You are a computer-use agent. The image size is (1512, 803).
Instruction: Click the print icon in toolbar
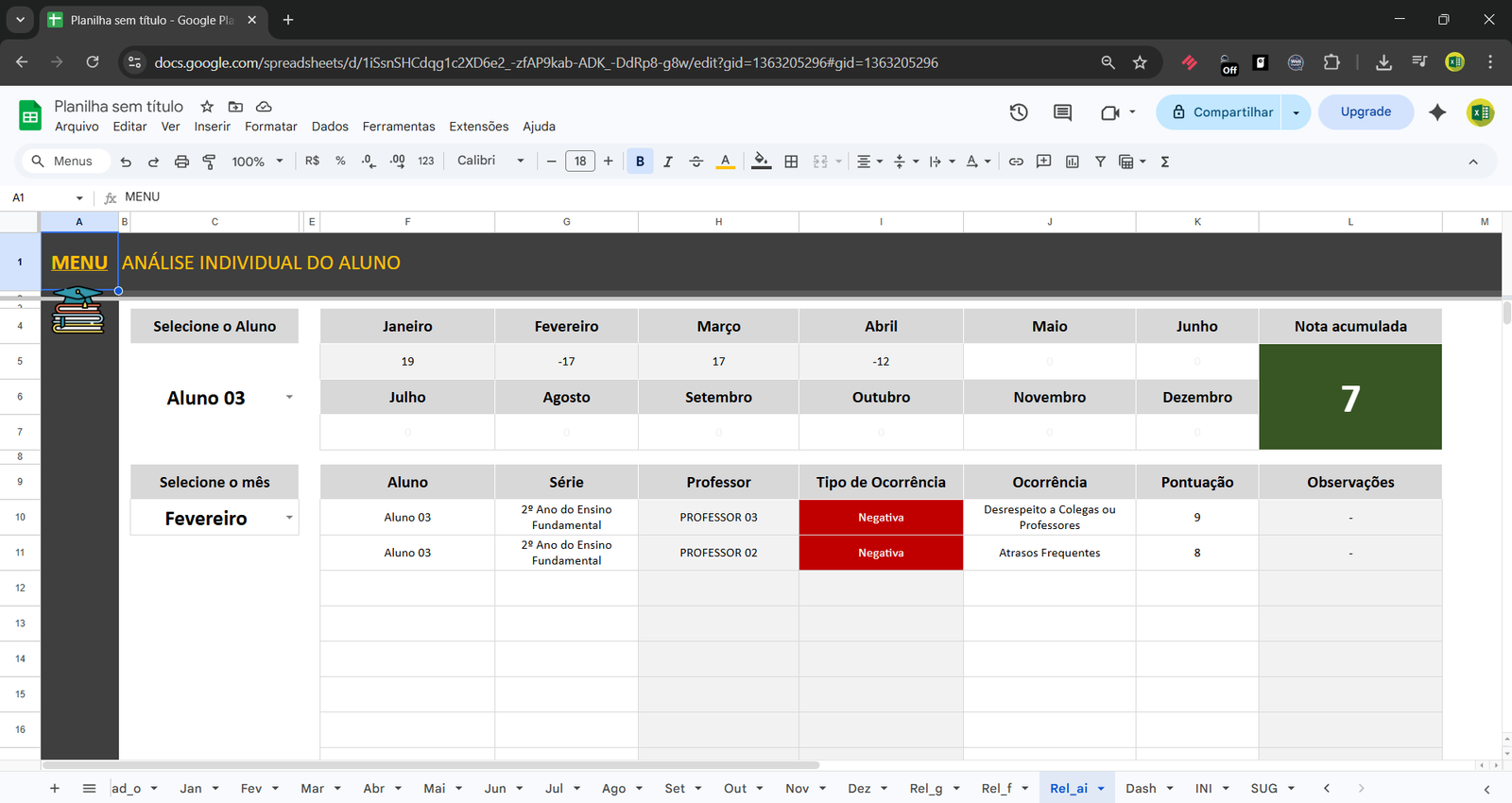(x=181, y=162)
